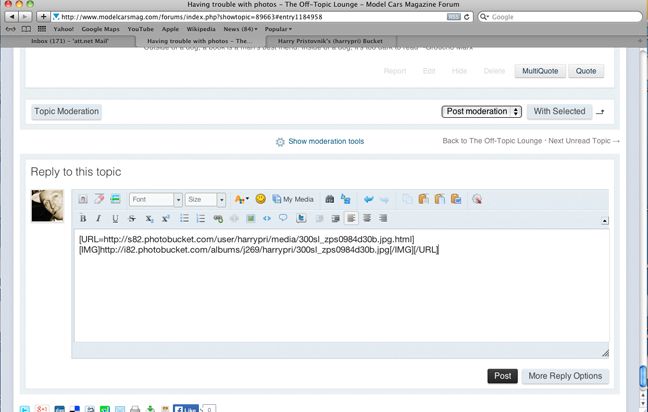The width and height of the screenshot is (648, 412).
Task: Click the binoculars find icon
Action: pyautogui.click(x=329, y=199)
